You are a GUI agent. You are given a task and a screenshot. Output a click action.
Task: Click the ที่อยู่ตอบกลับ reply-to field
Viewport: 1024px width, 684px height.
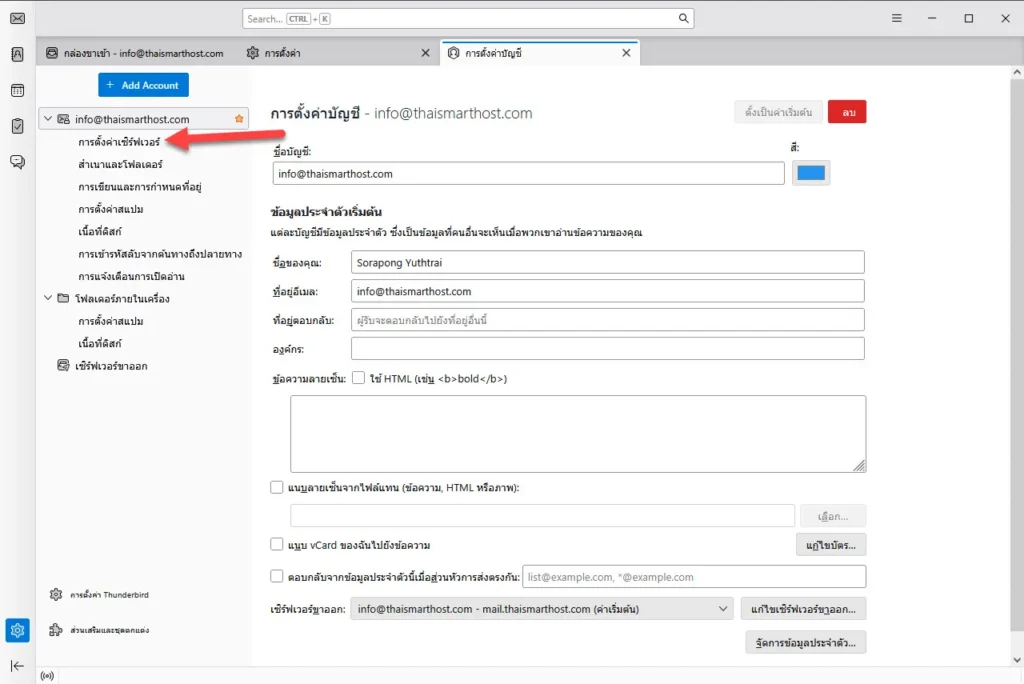(607, 320)
